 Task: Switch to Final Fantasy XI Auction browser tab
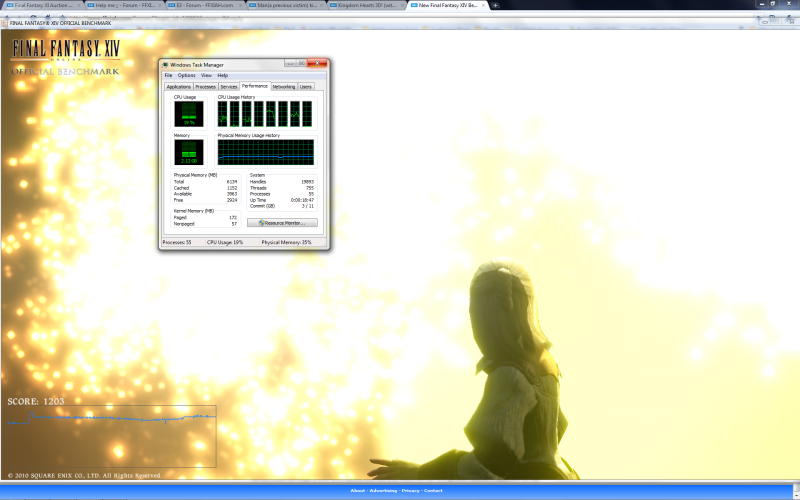pyautogui.click(x=41, y=5)
